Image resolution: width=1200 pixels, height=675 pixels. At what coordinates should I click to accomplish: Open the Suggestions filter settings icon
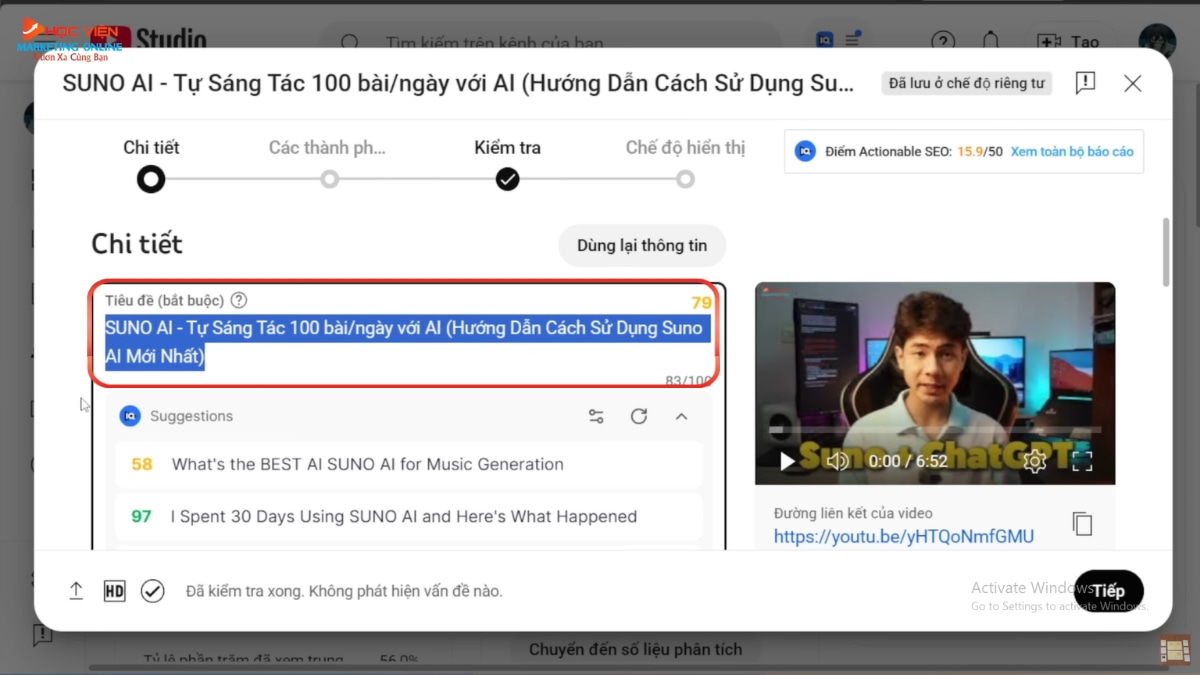596,416
